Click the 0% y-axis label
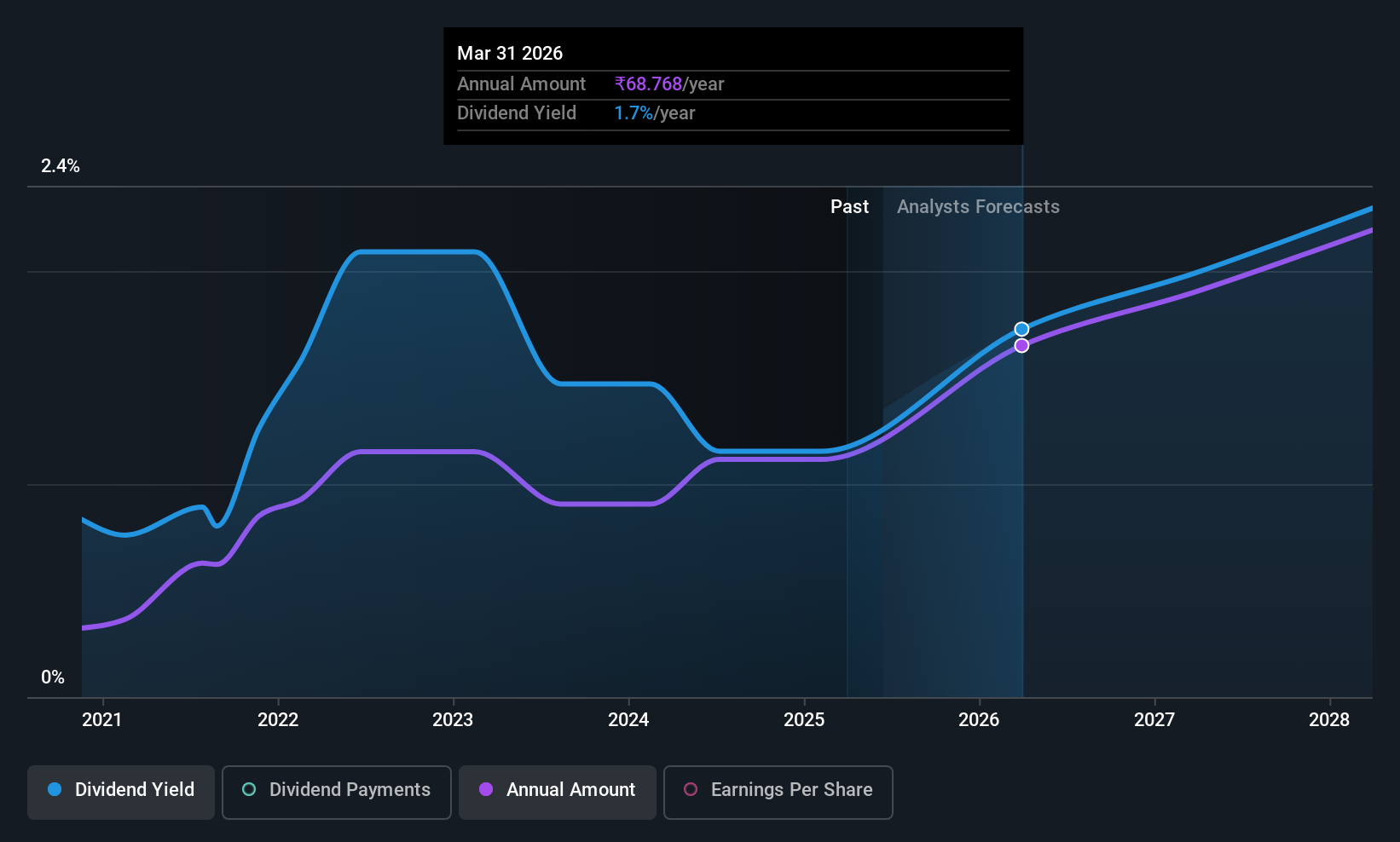 tap(53, 678)
